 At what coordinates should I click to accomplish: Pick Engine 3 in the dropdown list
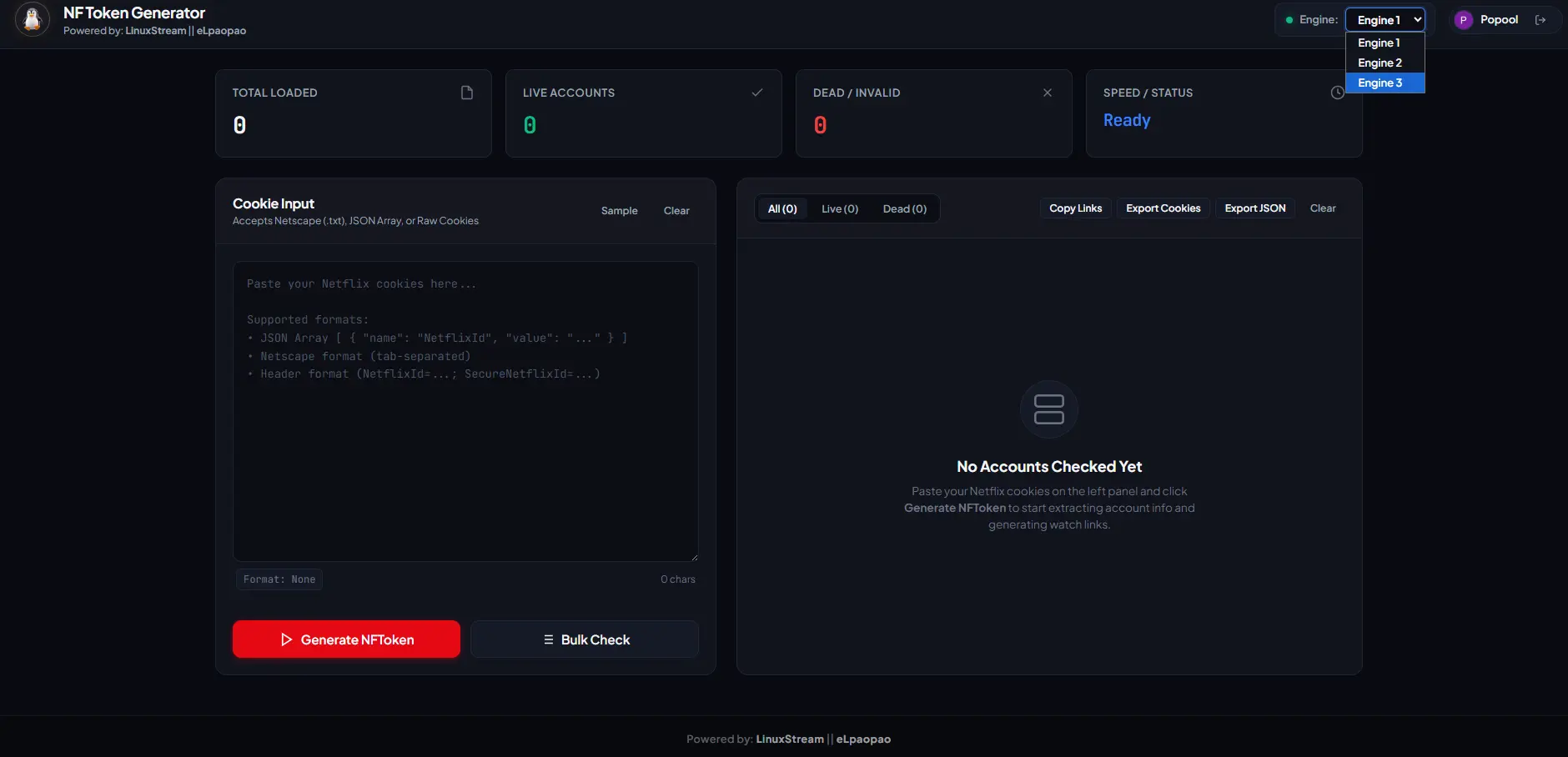tap(1385, 83)
